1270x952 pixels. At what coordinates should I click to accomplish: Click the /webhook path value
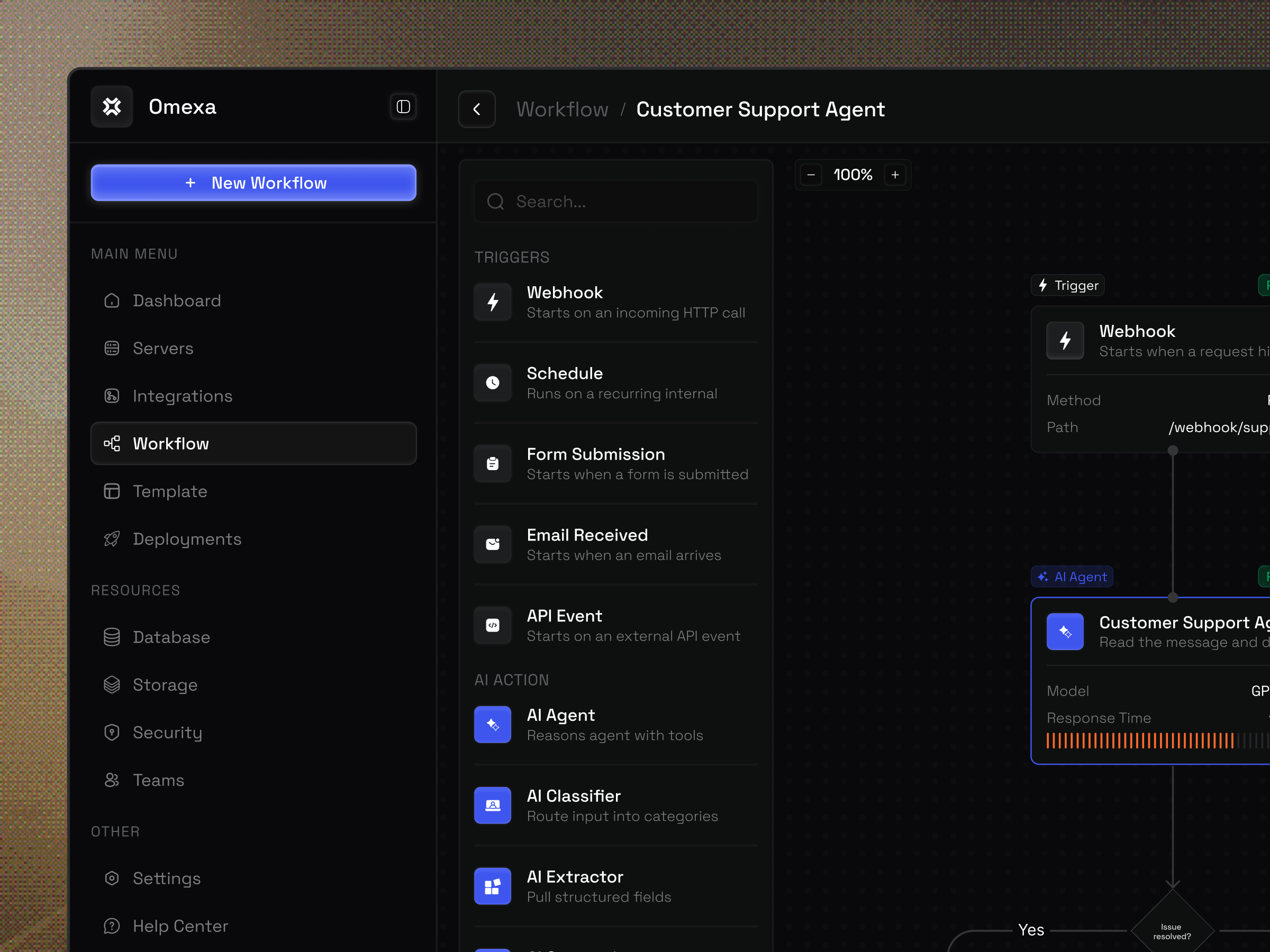[x=1219, y=427]
